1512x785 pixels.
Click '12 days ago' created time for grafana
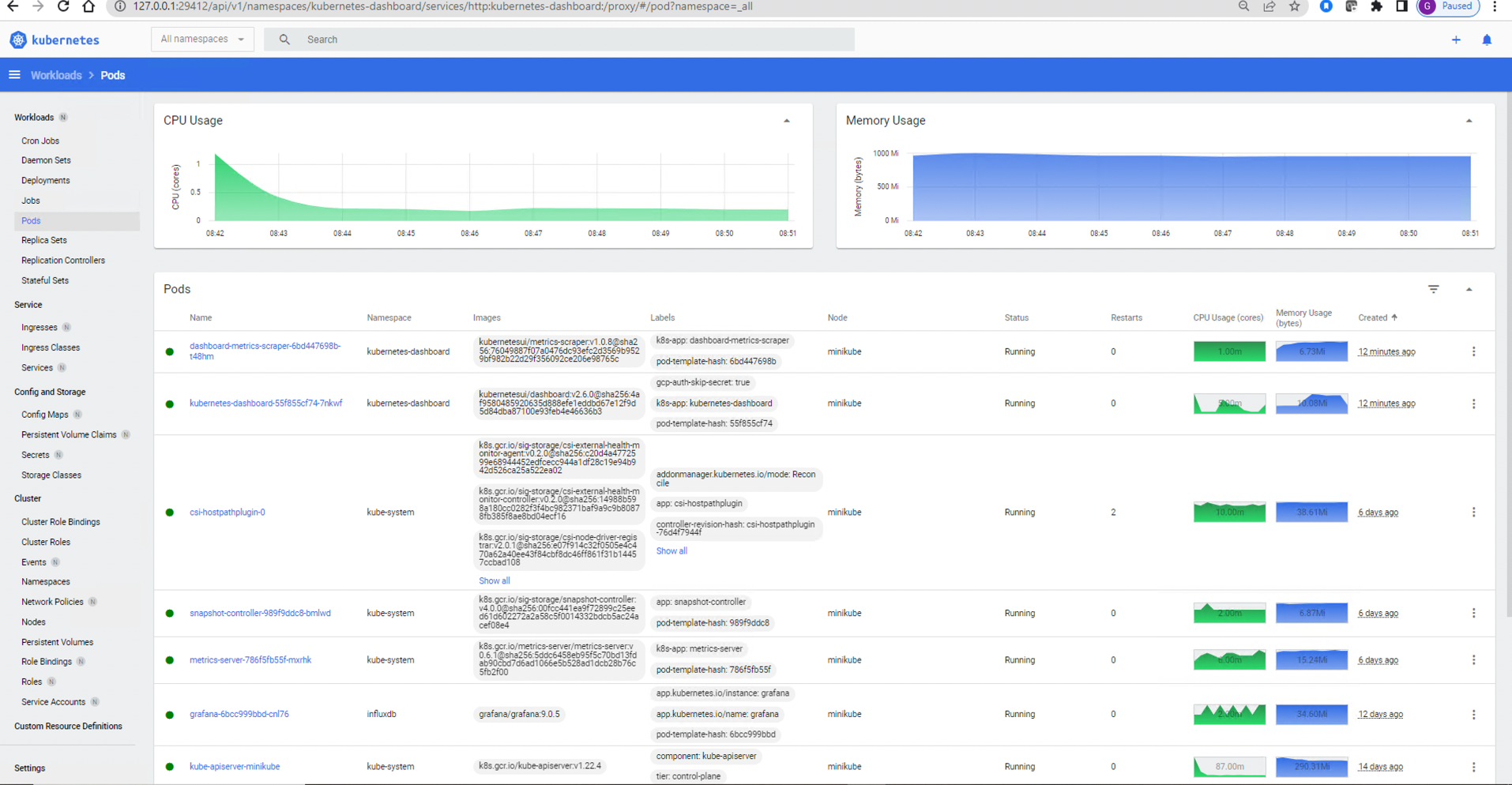click(x=1381, y=715)
